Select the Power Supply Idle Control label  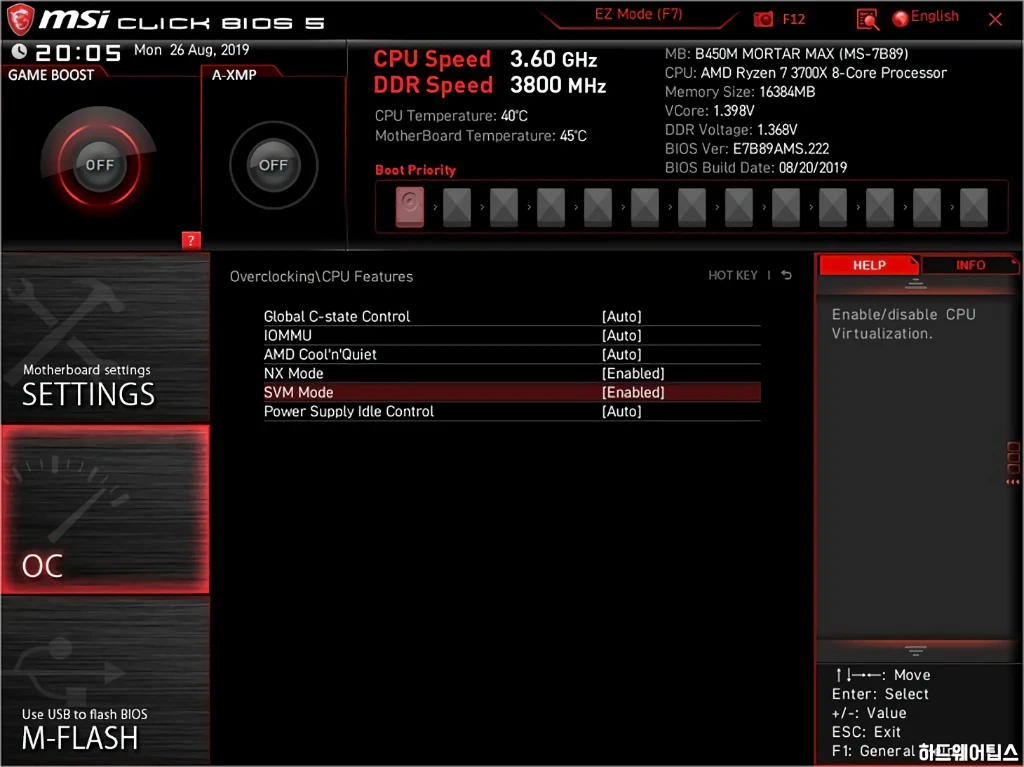(x=349, y=411)
